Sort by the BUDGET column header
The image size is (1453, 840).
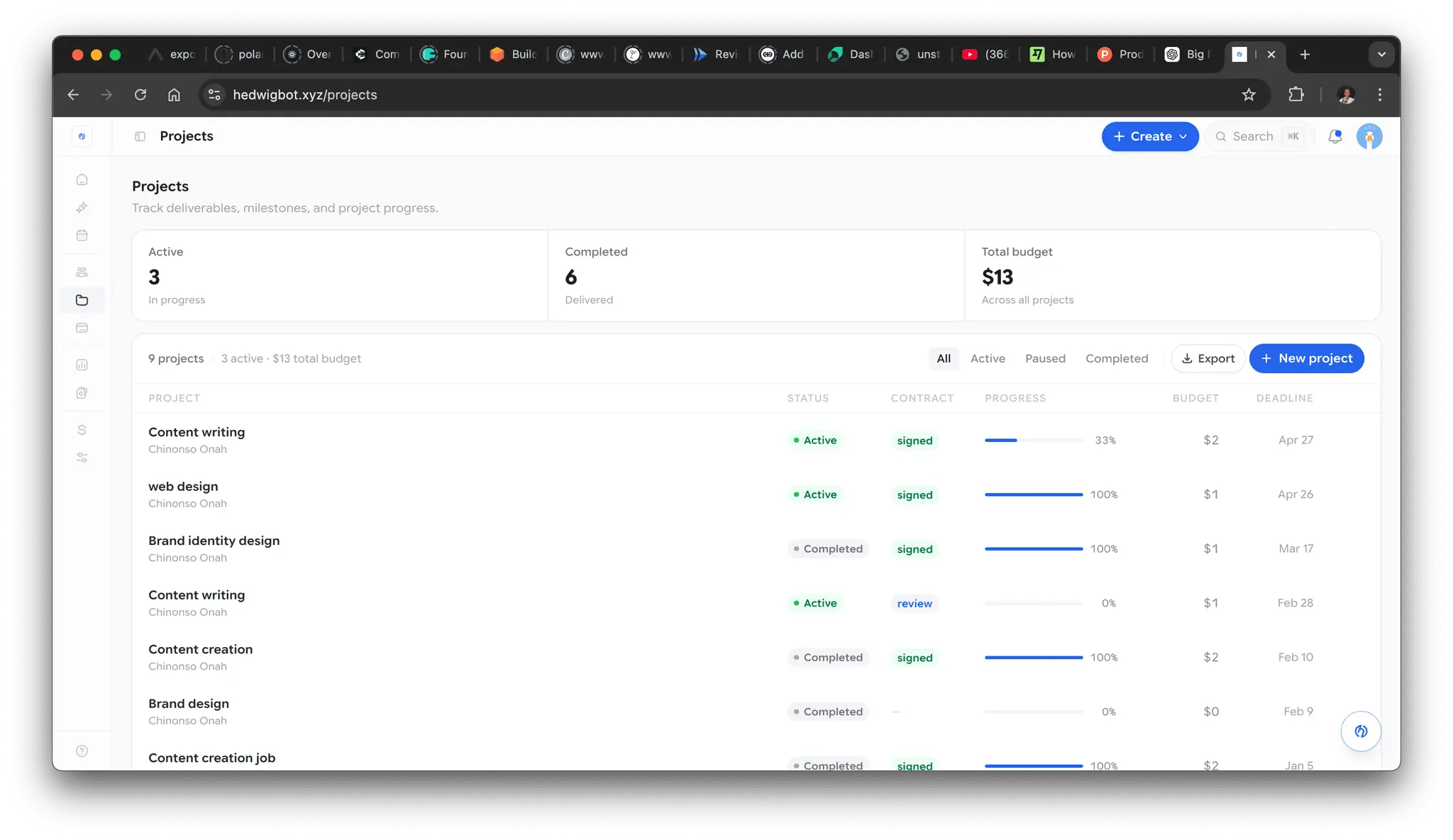coord(1195,398)
